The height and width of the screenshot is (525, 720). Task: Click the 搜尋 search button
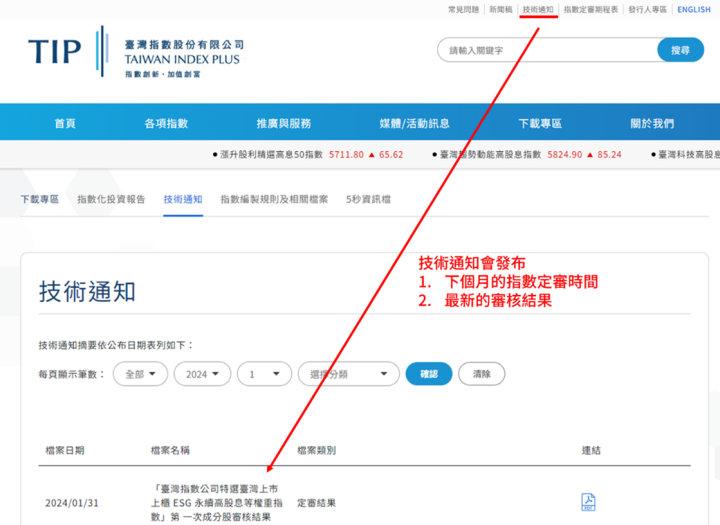coord(681,50)
